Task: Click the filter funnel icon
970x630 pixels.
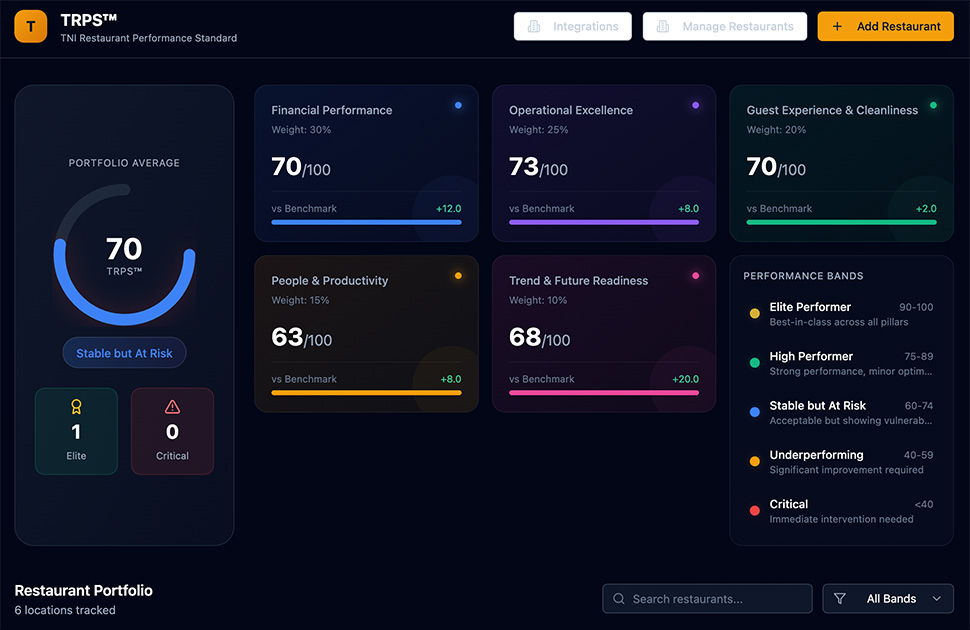Action: coord(840,599)
